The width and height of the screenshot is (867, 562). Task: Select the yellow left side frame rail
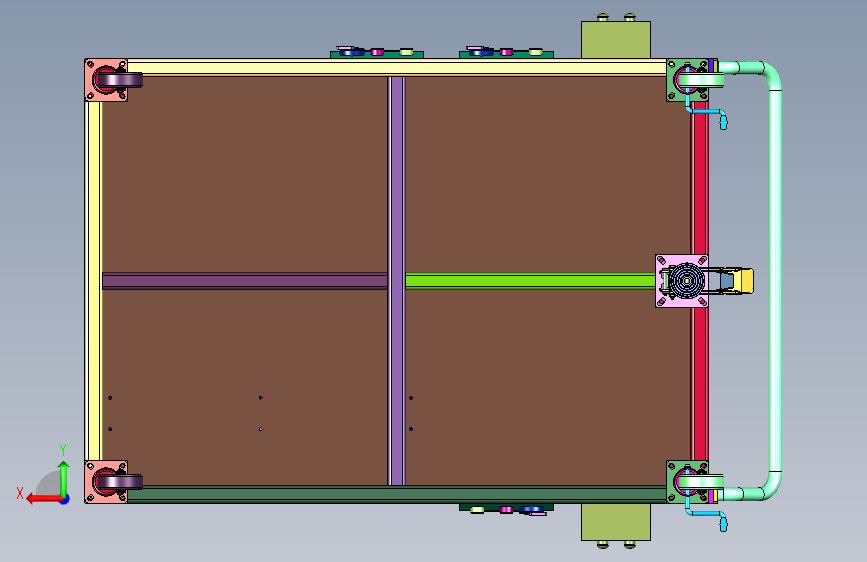coord(93,281)
